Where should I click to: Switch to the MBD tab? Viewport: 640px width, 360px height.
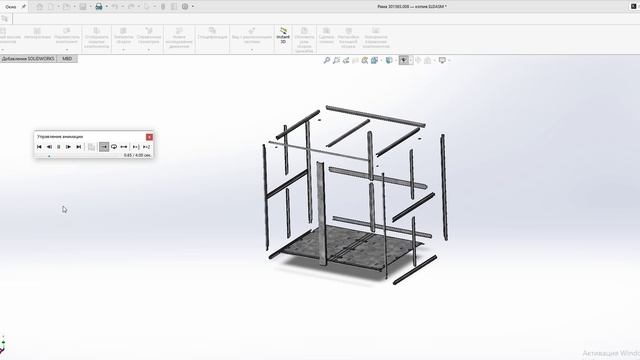coord(67,59)
